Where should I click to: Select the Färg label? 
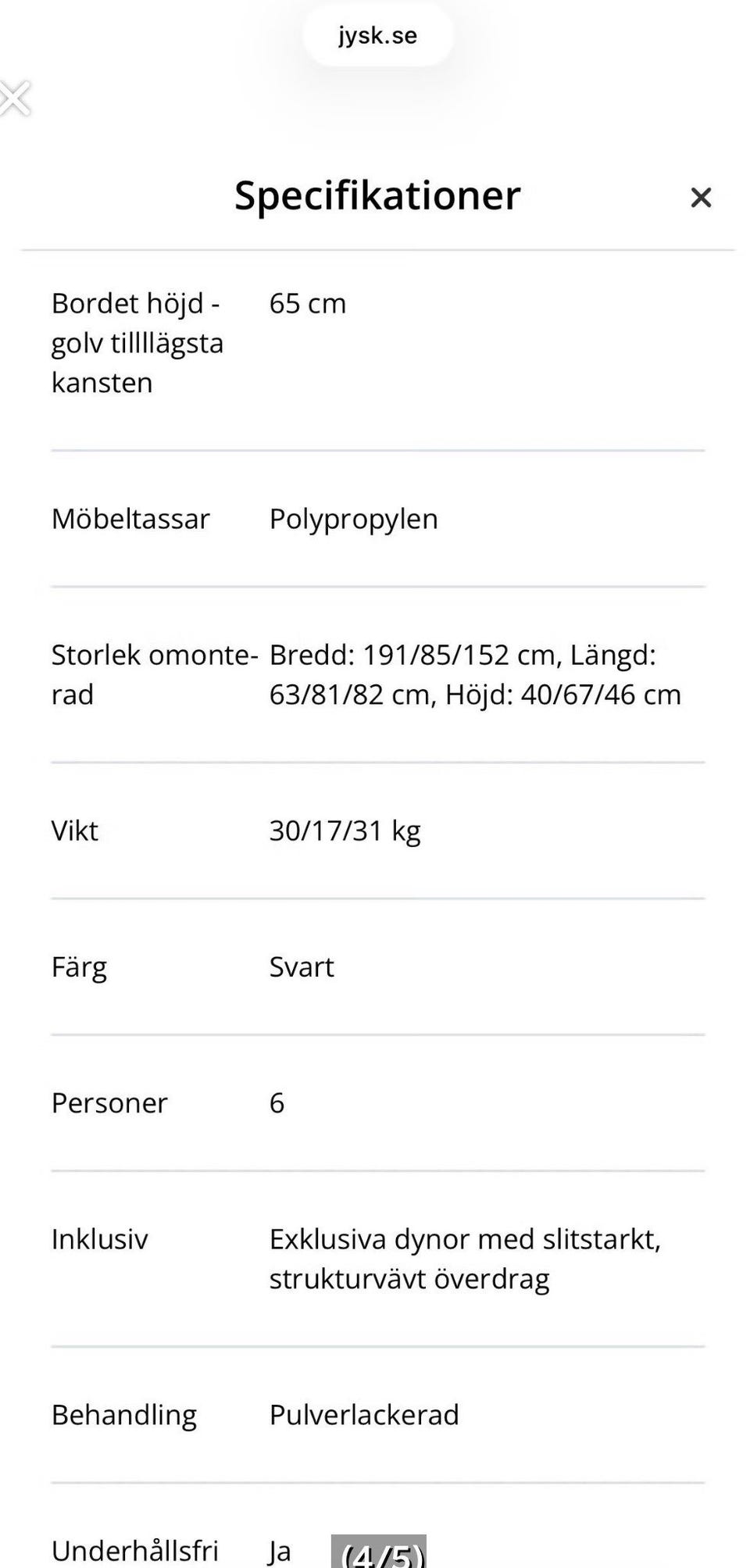(x=79, y=967)
